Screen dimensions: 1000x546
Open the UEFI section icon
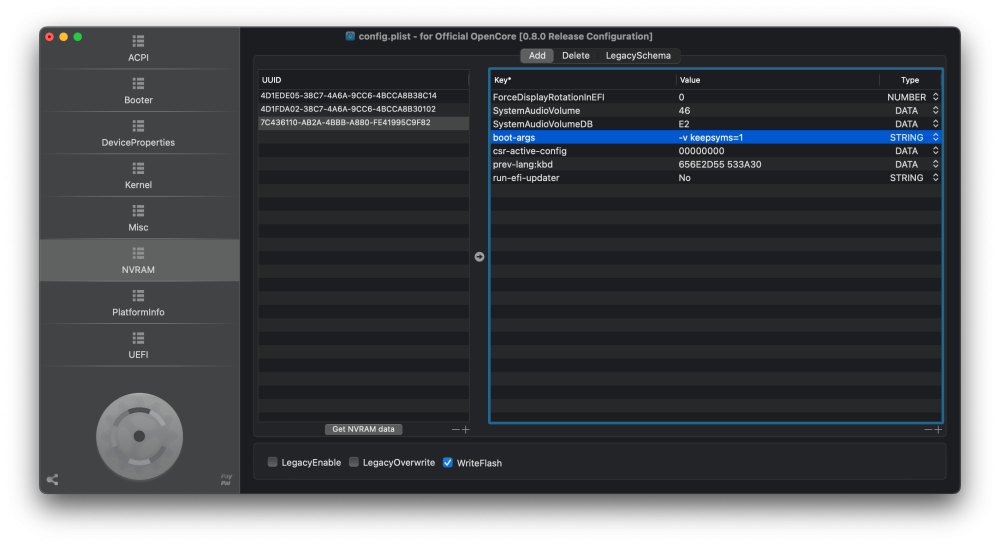click(x=138, y=338)
